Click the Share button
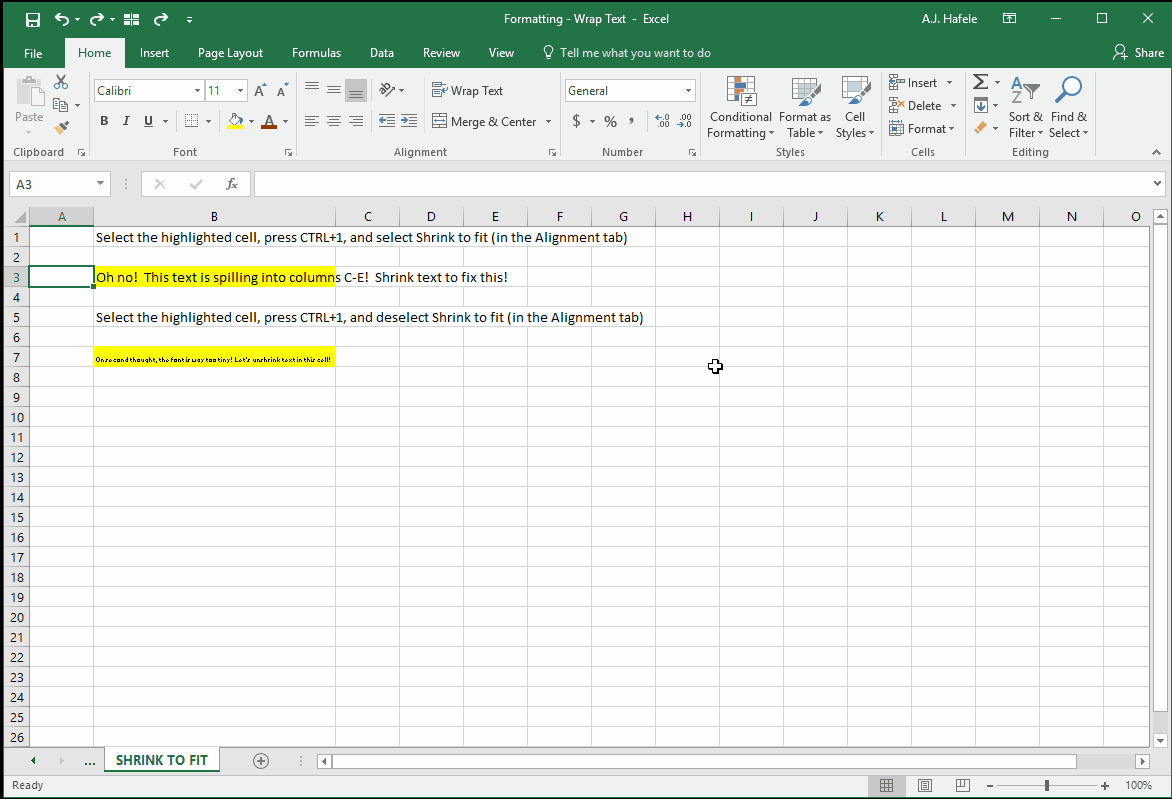The image size is (1172, 799). (1138, 52)
